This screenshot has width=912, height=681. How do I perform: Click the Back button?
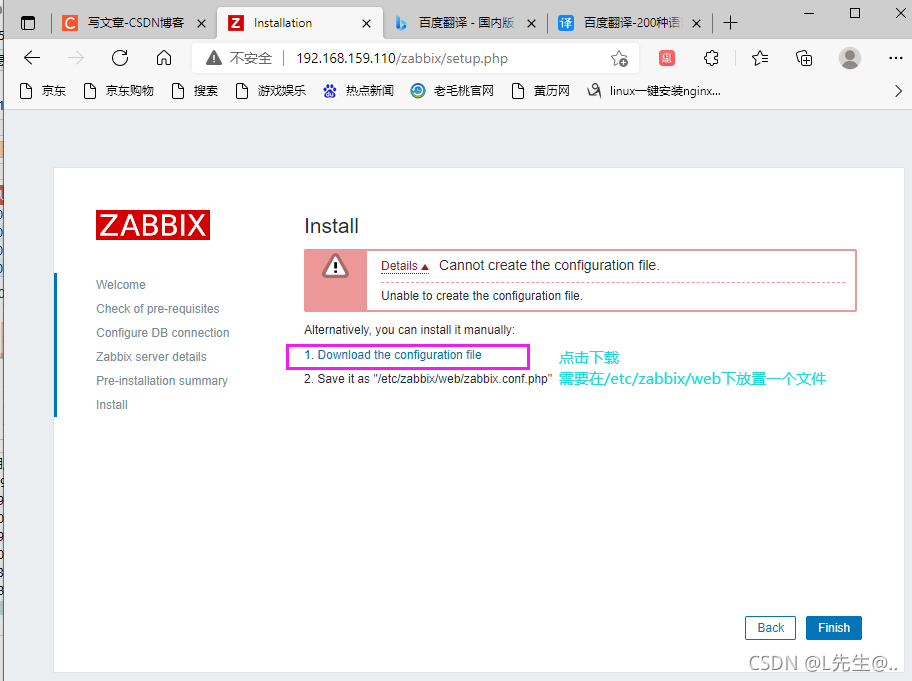(x=770, y=627)
